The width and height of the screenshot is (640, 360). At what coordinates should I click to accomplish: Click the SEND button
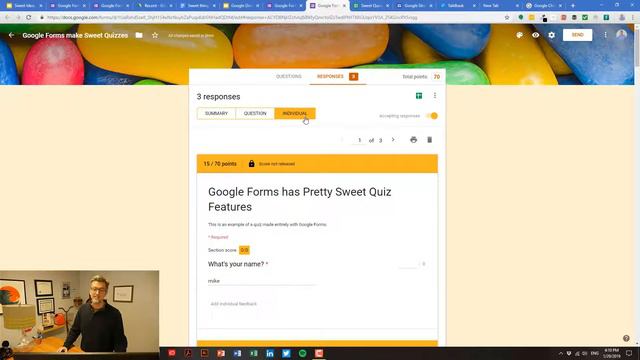577,35
